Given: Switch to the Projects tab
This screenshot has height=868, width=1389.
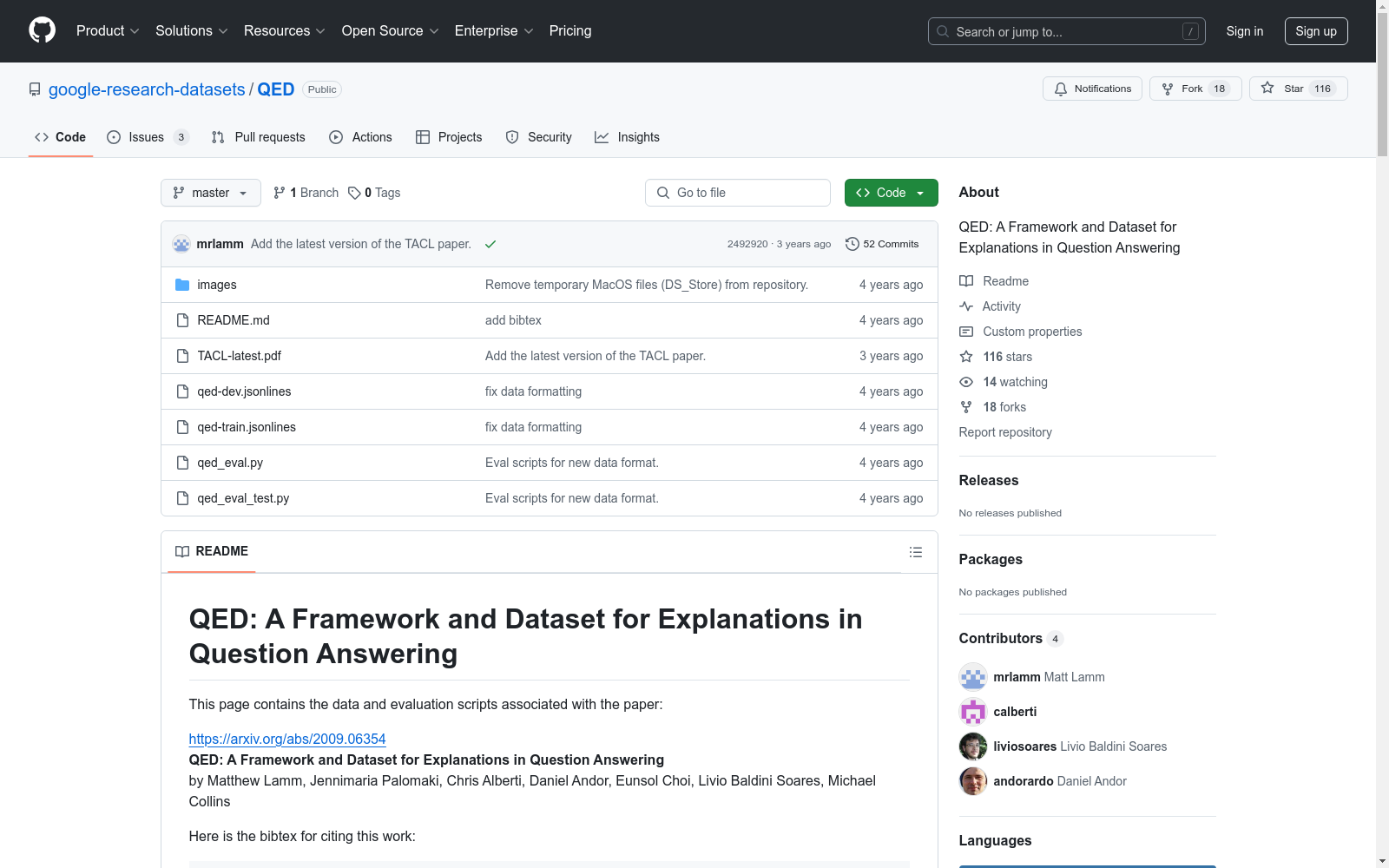Looking at the screenshot, I should click(449, 137).
